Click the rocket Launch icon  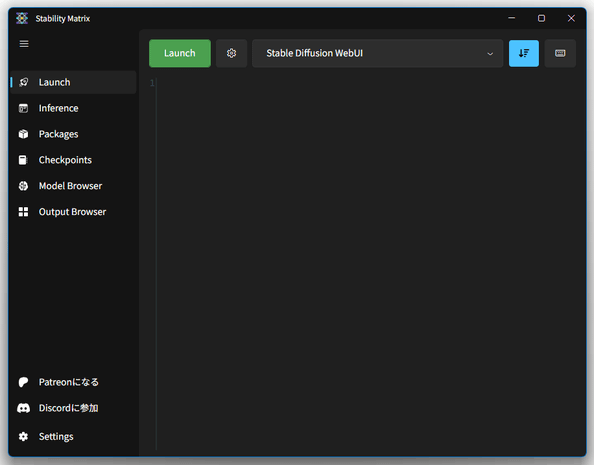pyautogui.click(x=23, y=82)
